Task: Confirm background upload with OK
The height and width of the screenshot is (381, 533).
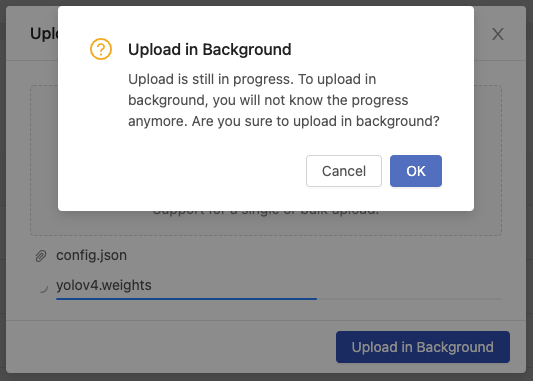Action: tap(416, 171)
